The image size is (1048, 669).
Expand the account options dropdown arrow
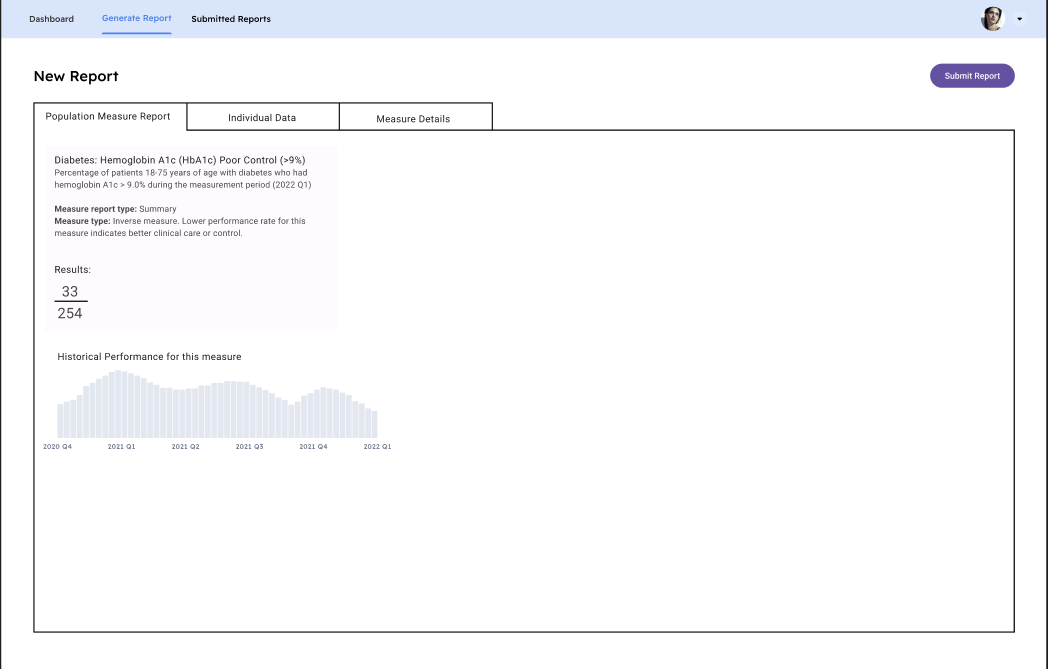click(x=1020, y=19)
